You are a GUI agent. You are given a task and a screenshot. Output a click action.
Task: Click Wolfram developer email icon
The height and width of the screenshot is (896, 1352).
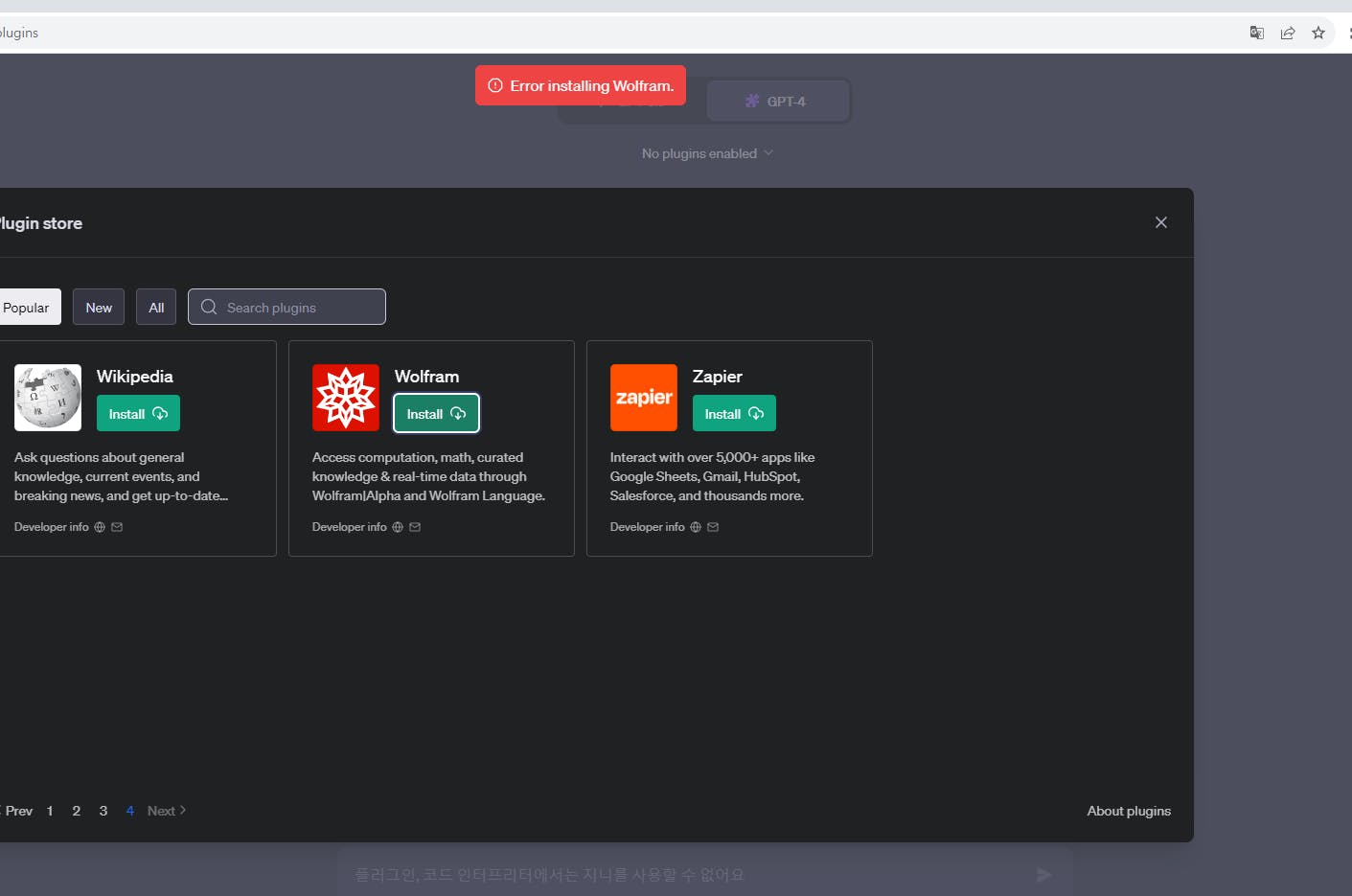(x=415, y=527)
